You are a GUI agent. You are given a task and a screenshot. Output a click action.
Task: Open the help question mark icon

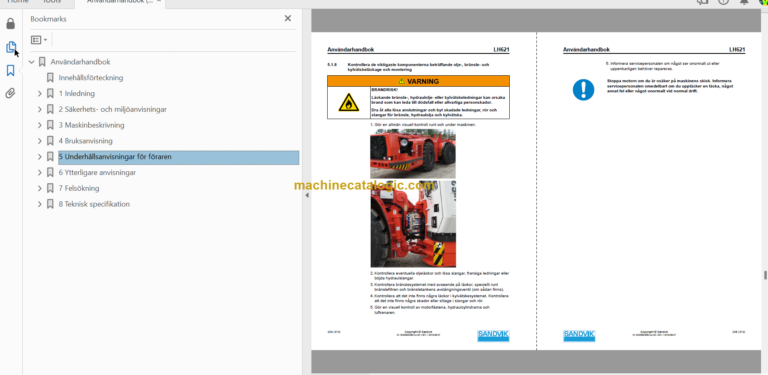(723, 1)
